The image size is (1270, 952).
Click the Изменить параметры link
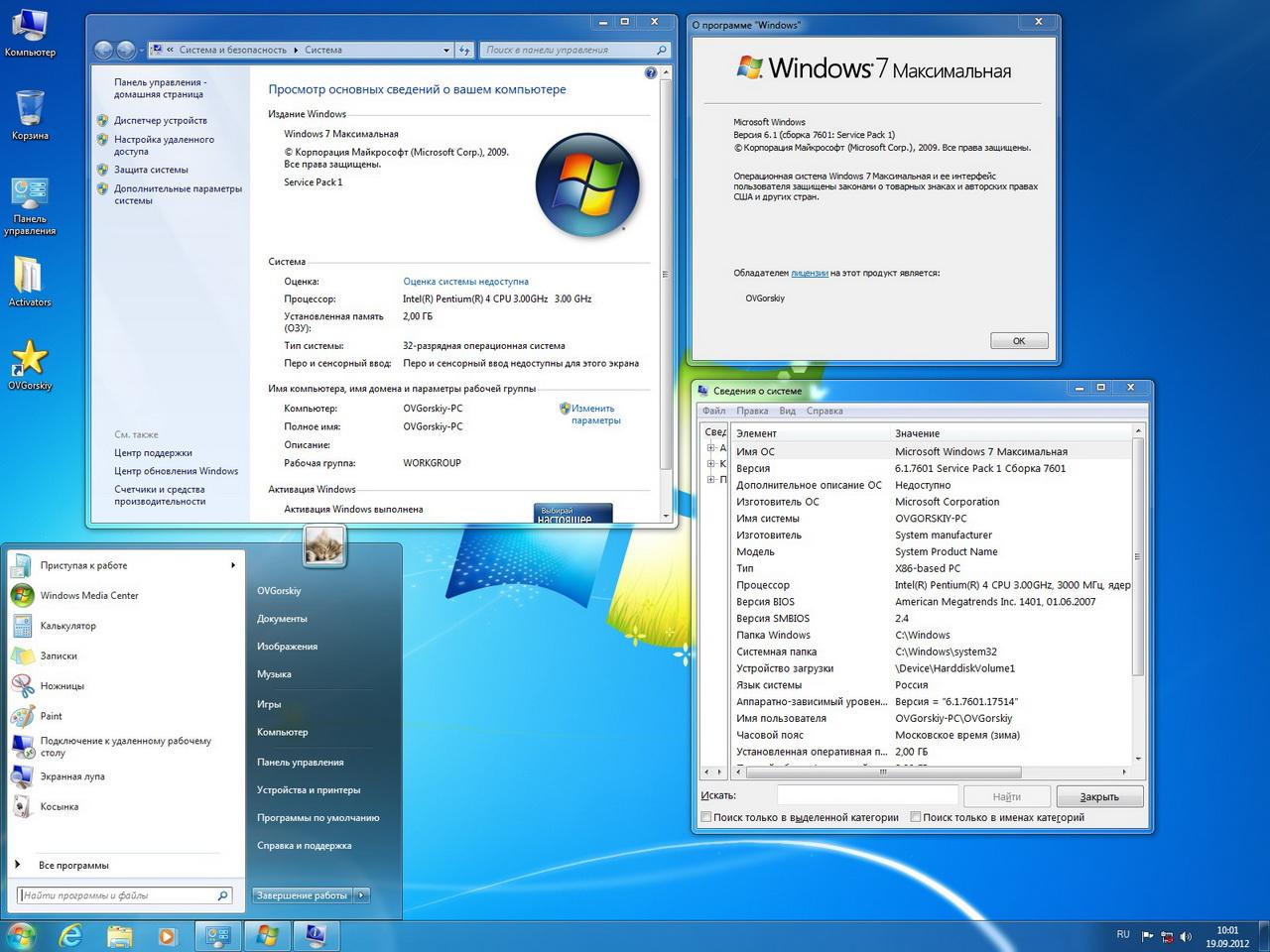click(595, 415)
